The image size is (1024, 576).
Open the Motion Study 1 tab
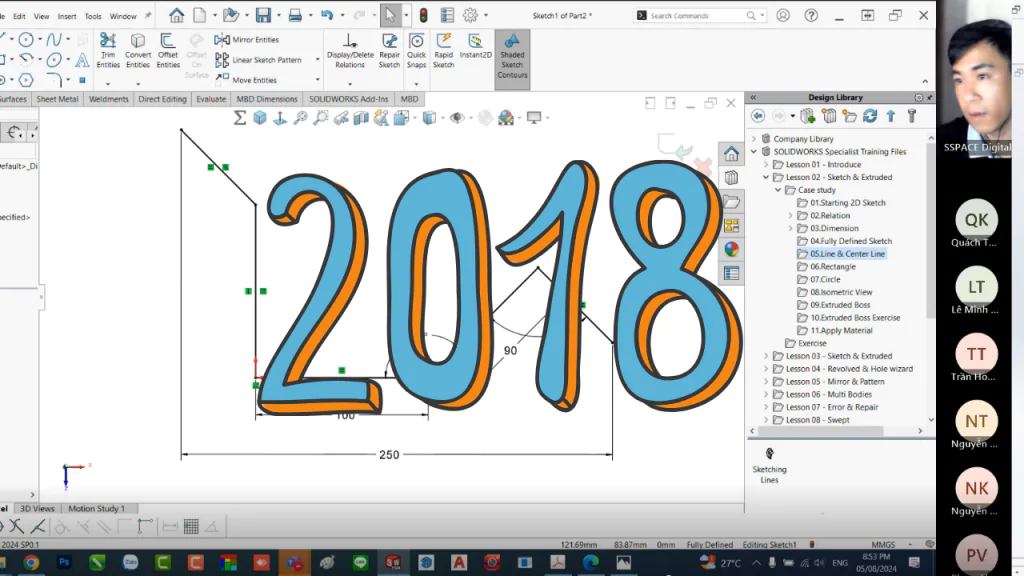tap(97, 509)
